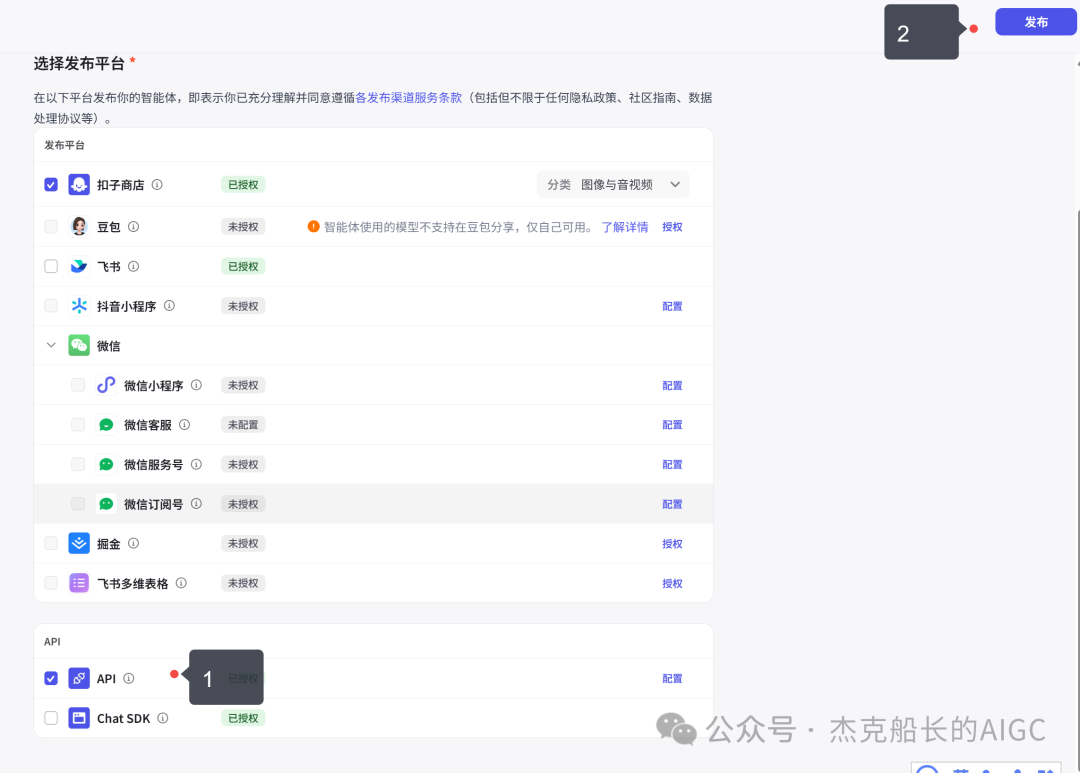1080x773 pixels.
Task: Tick the 飞书多维表格 checkbox
Action: coord(51,584)
